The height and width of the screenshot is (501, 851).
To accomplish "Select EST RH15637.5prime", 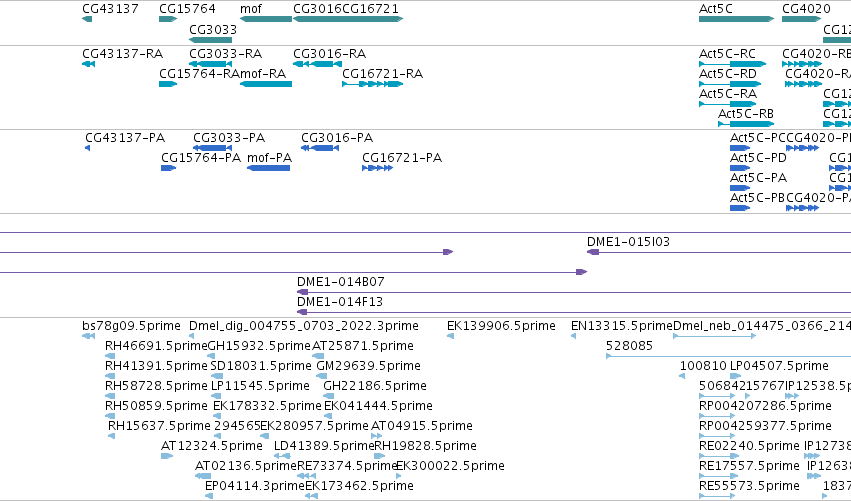I will [112, 437].
